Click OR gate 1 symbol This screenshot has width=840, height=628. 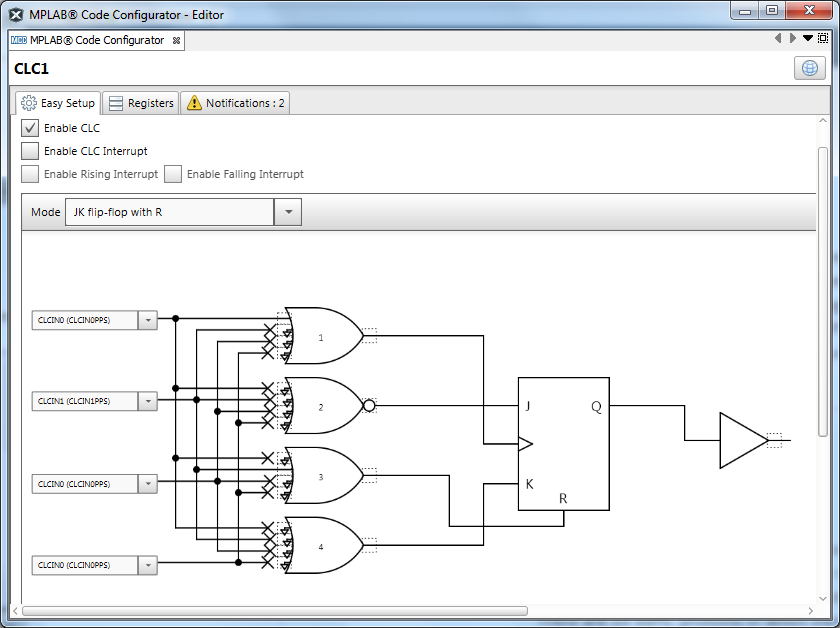[x=324, y=336]
